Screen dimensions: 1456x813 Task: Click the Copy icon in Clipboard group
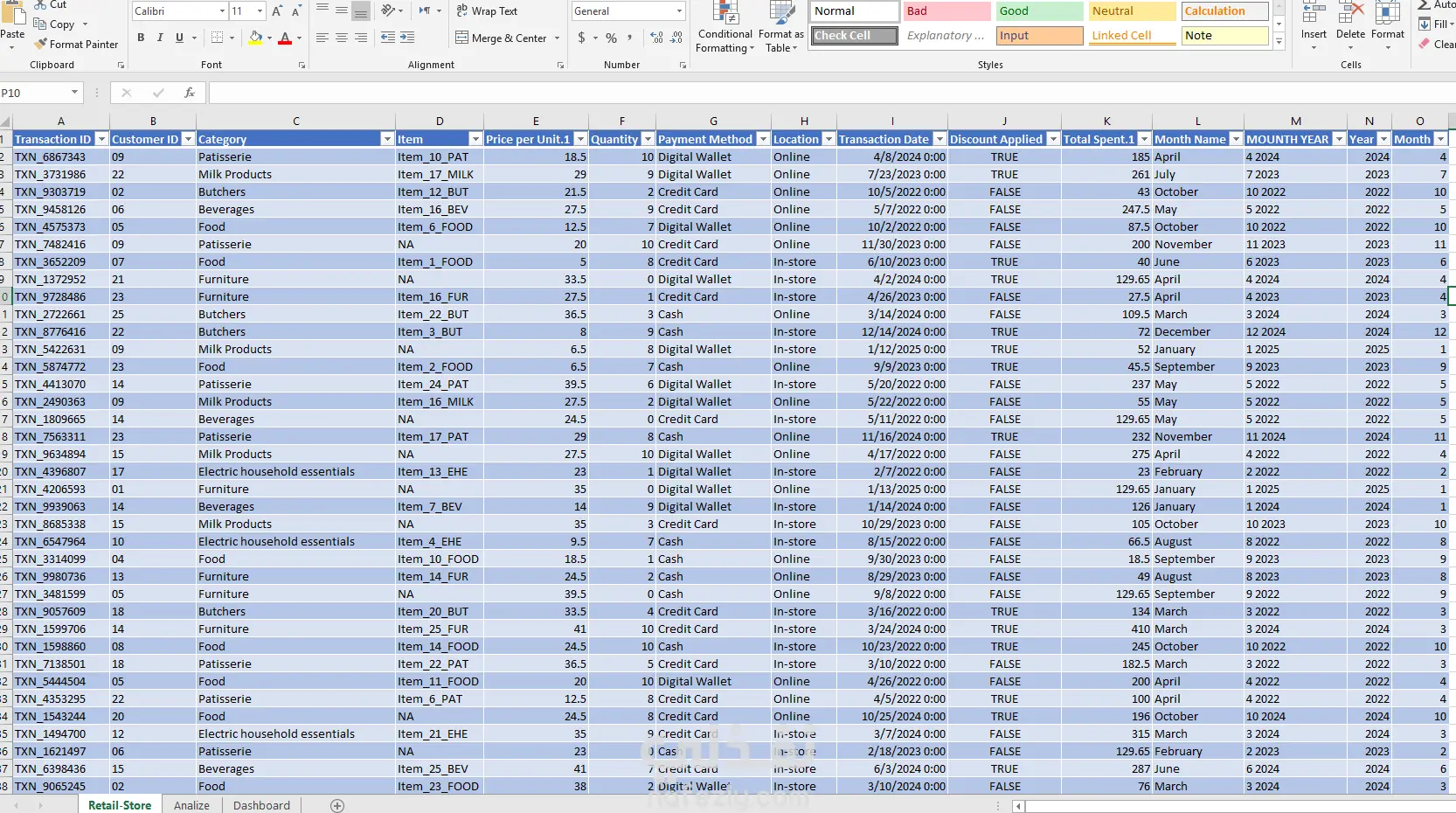pyautogui.click(x=40, y=24)
